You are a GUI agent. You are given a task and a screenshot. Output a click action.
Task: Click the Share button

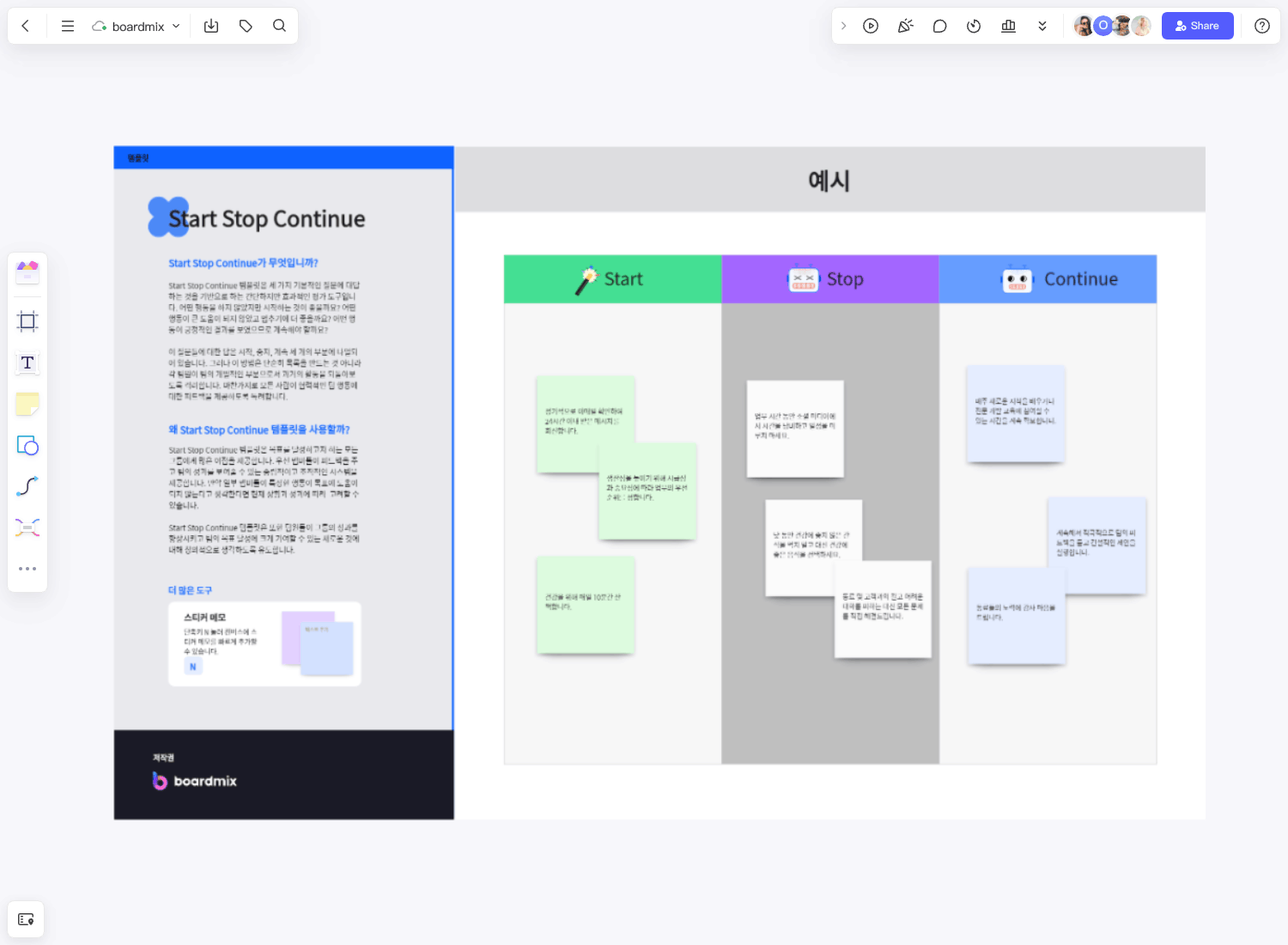(x=1197, y=26)
